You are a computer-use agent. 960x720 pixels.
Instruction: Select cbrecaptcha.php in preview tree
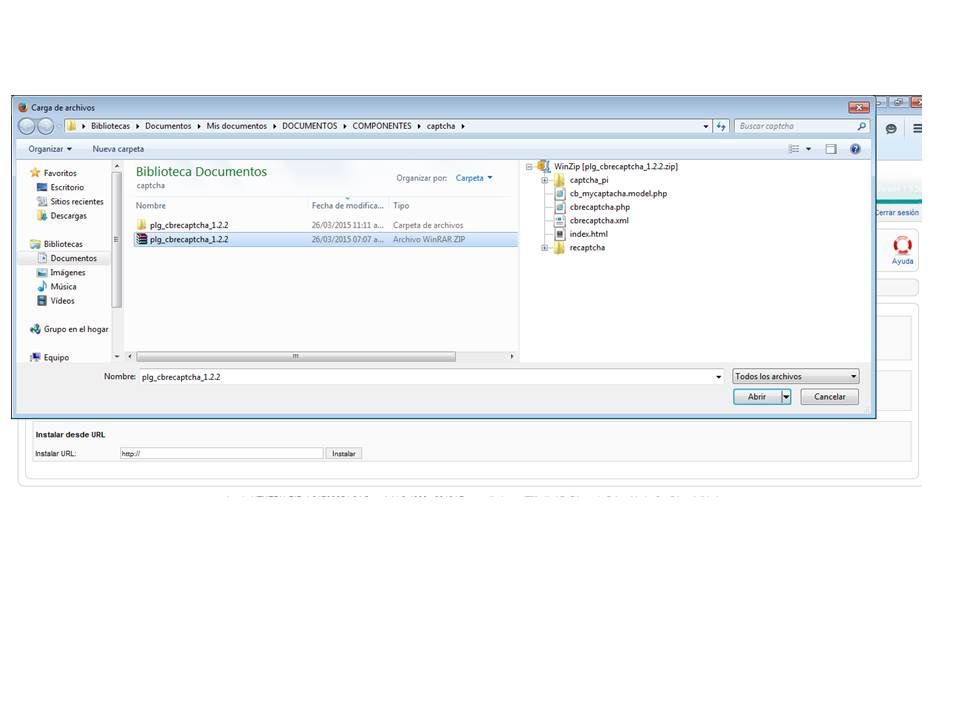click(x=599, y=207)
